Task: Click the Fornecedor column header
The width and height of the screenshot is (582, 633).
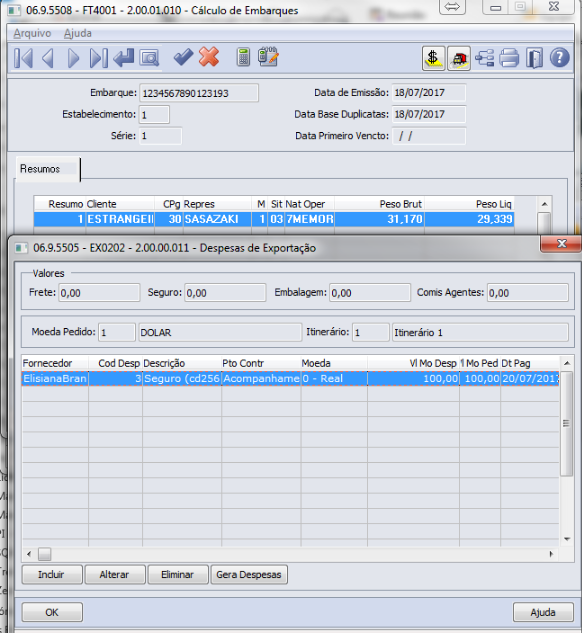Action: click(55, 363)
